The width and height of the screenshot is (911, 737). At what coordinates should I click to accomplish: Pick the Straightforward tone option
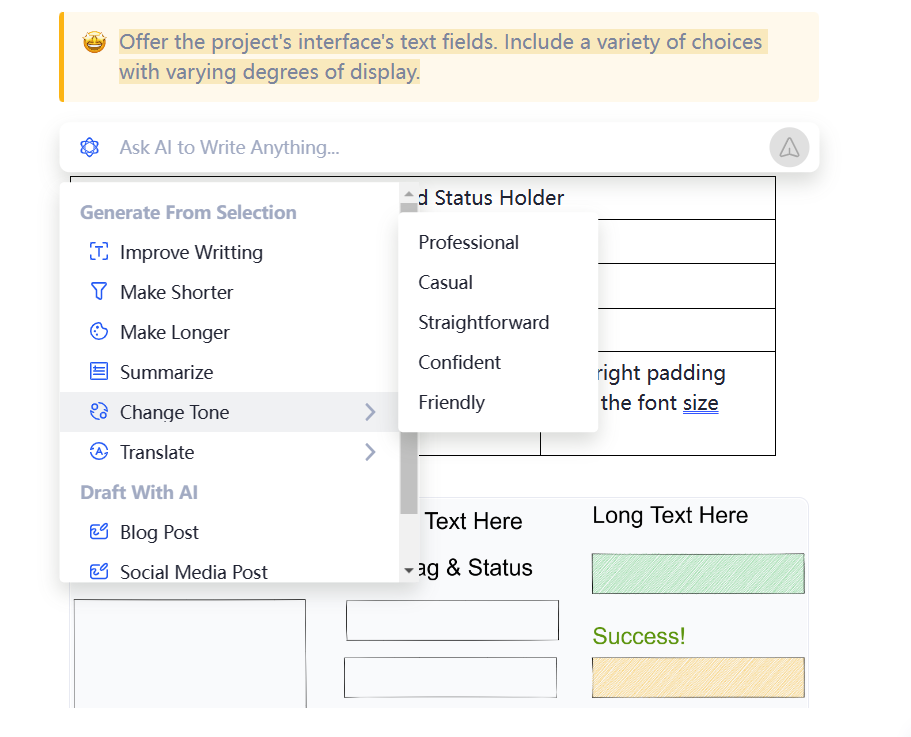coord(483,322)
